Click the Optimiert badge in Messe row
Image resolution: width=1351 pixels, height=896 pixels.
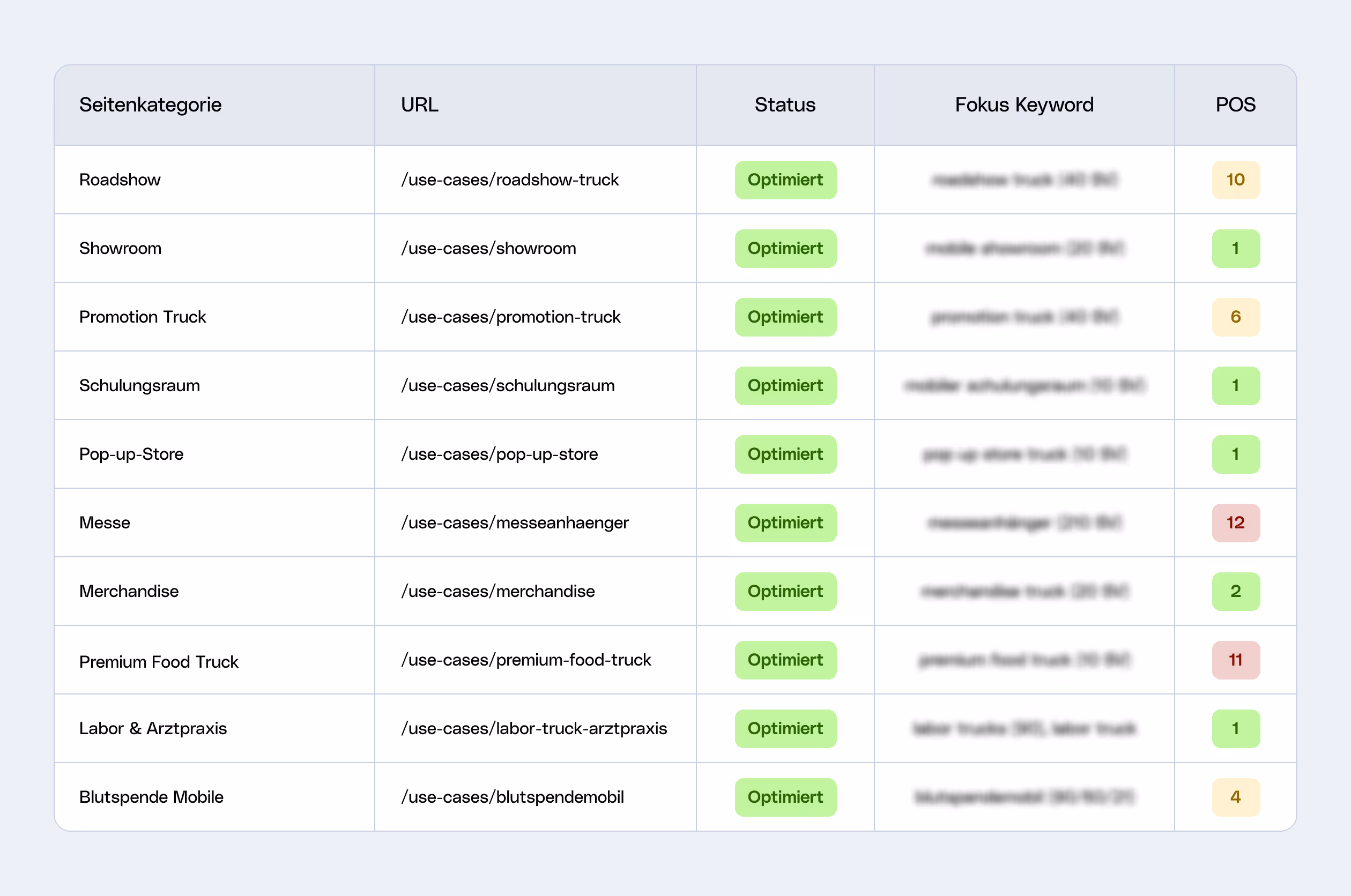coord(785,523)
